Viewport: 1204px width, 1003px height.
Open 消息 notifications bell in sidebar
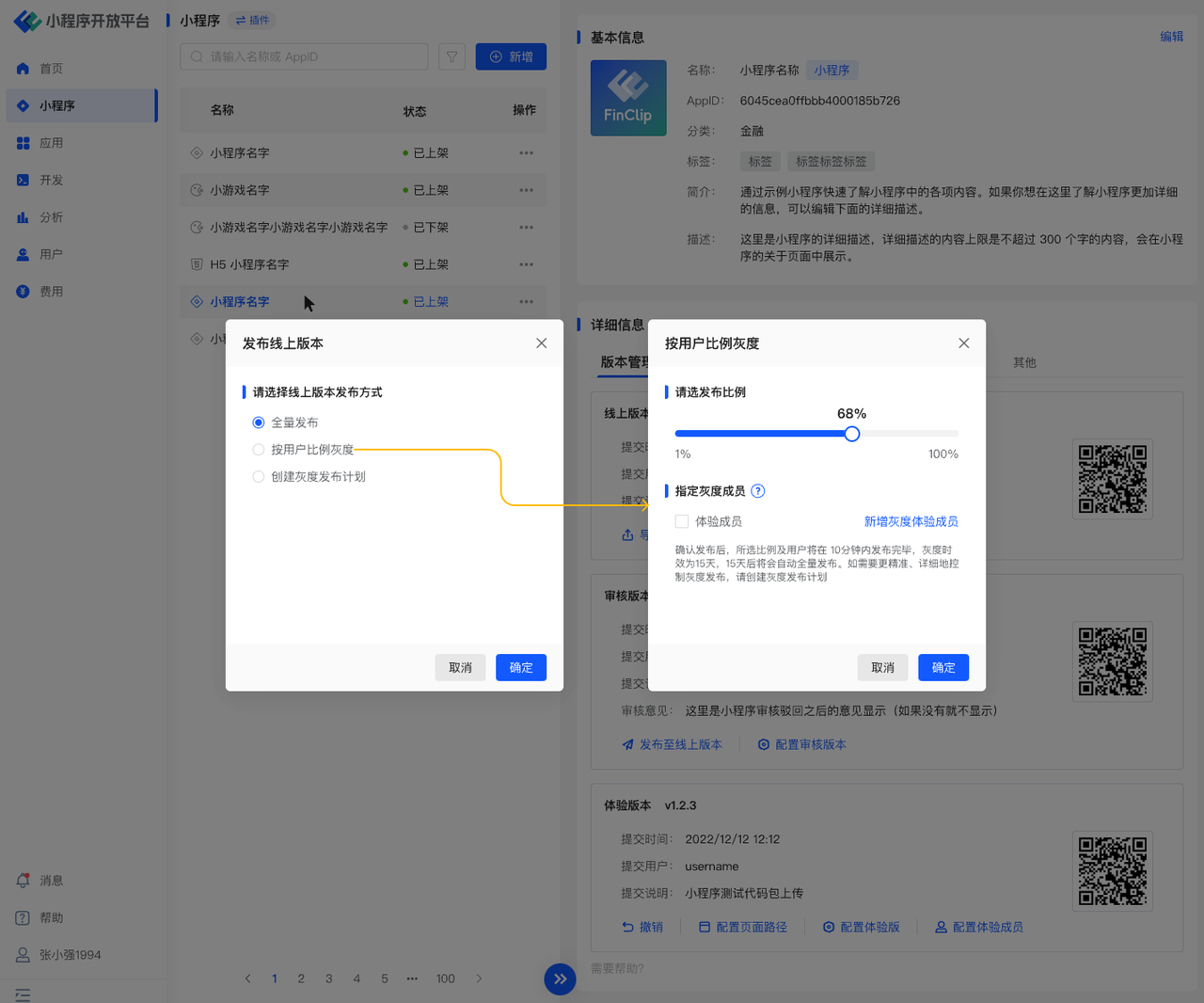tap(24, 881)
